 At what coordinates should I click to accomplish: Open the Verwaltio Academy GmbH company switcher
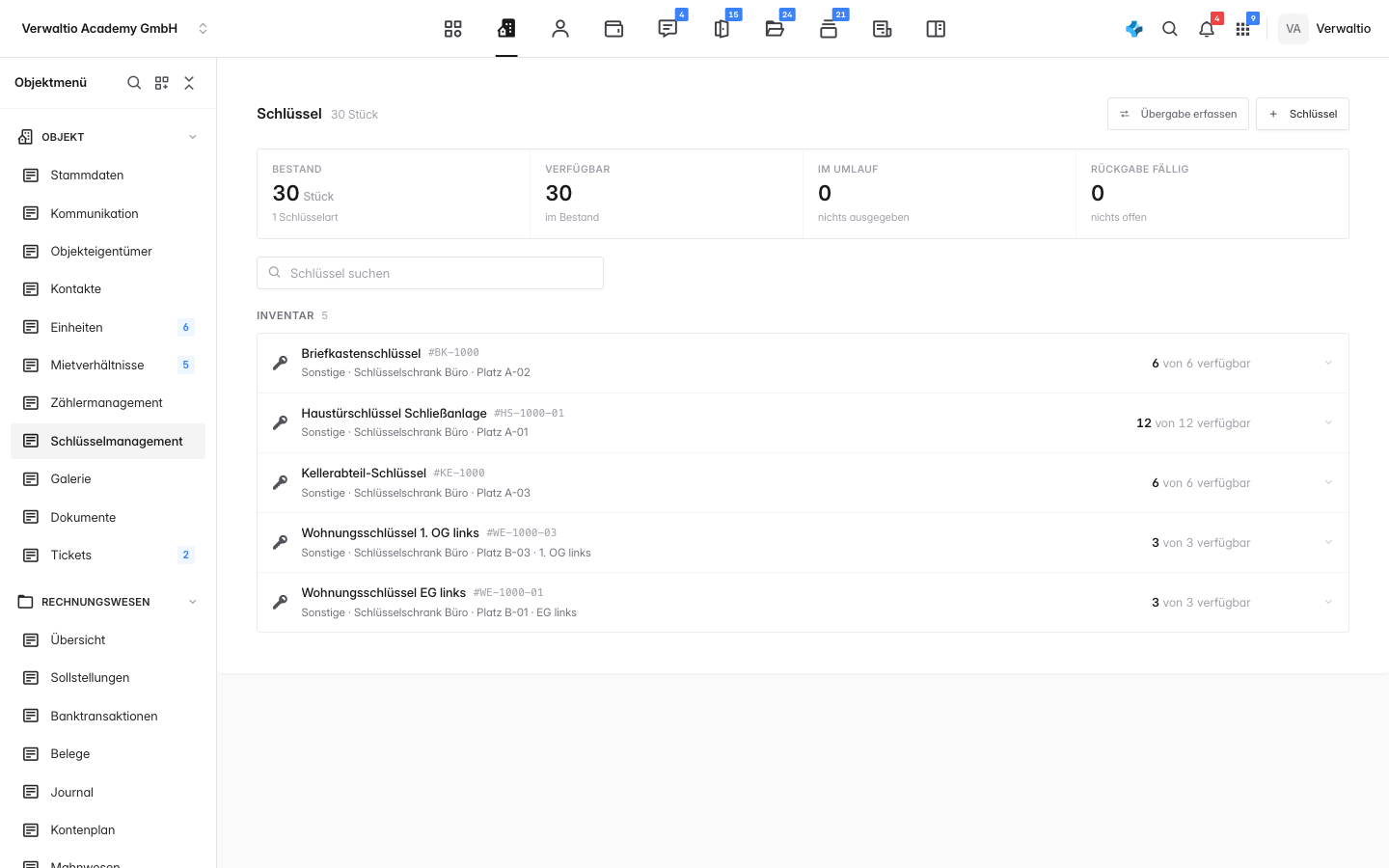pyautogui.click(x=115, y=29)
